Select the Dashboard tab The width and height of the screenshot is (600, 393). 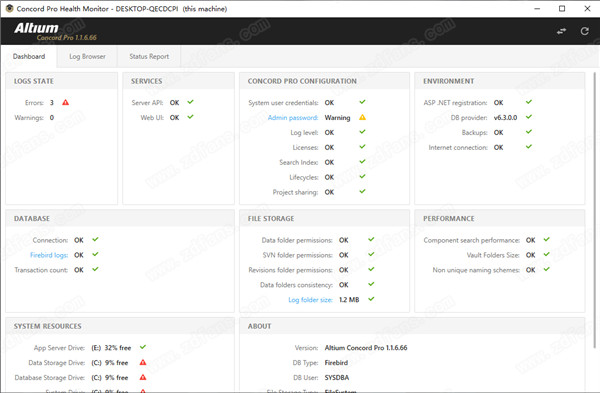29,56
